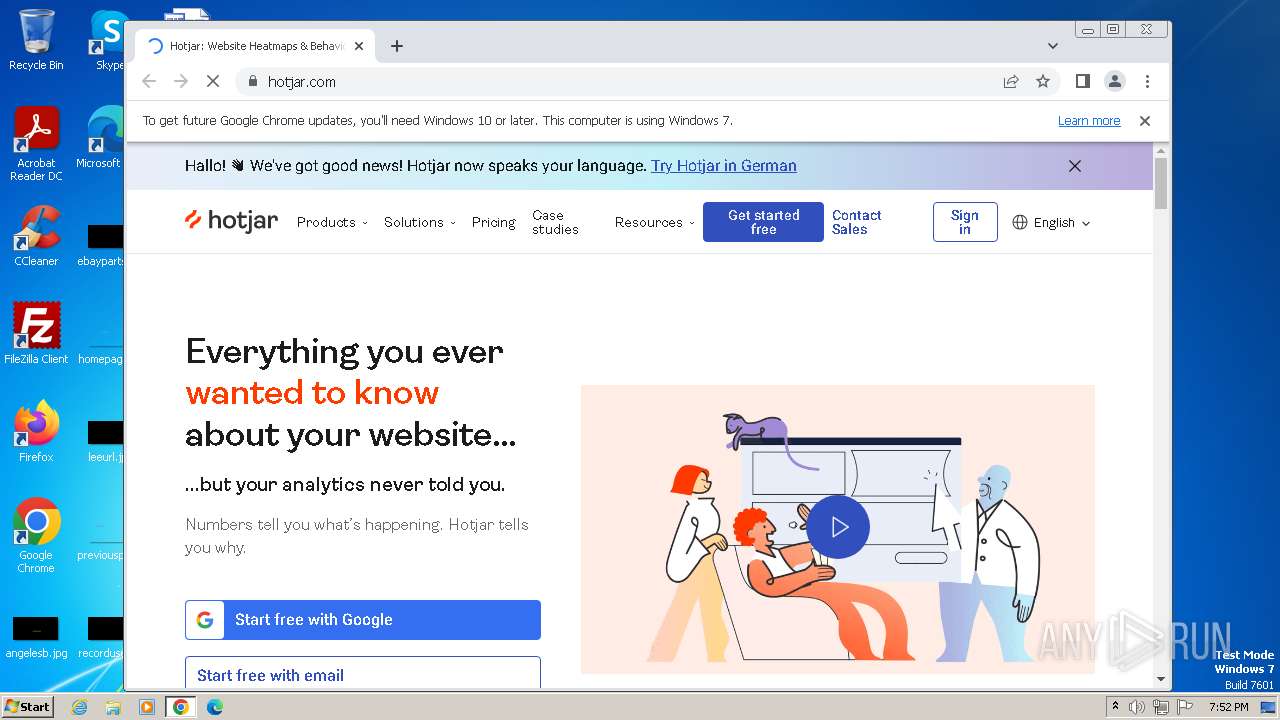Dismiss Chrome update notification bar

[1145, 121]
